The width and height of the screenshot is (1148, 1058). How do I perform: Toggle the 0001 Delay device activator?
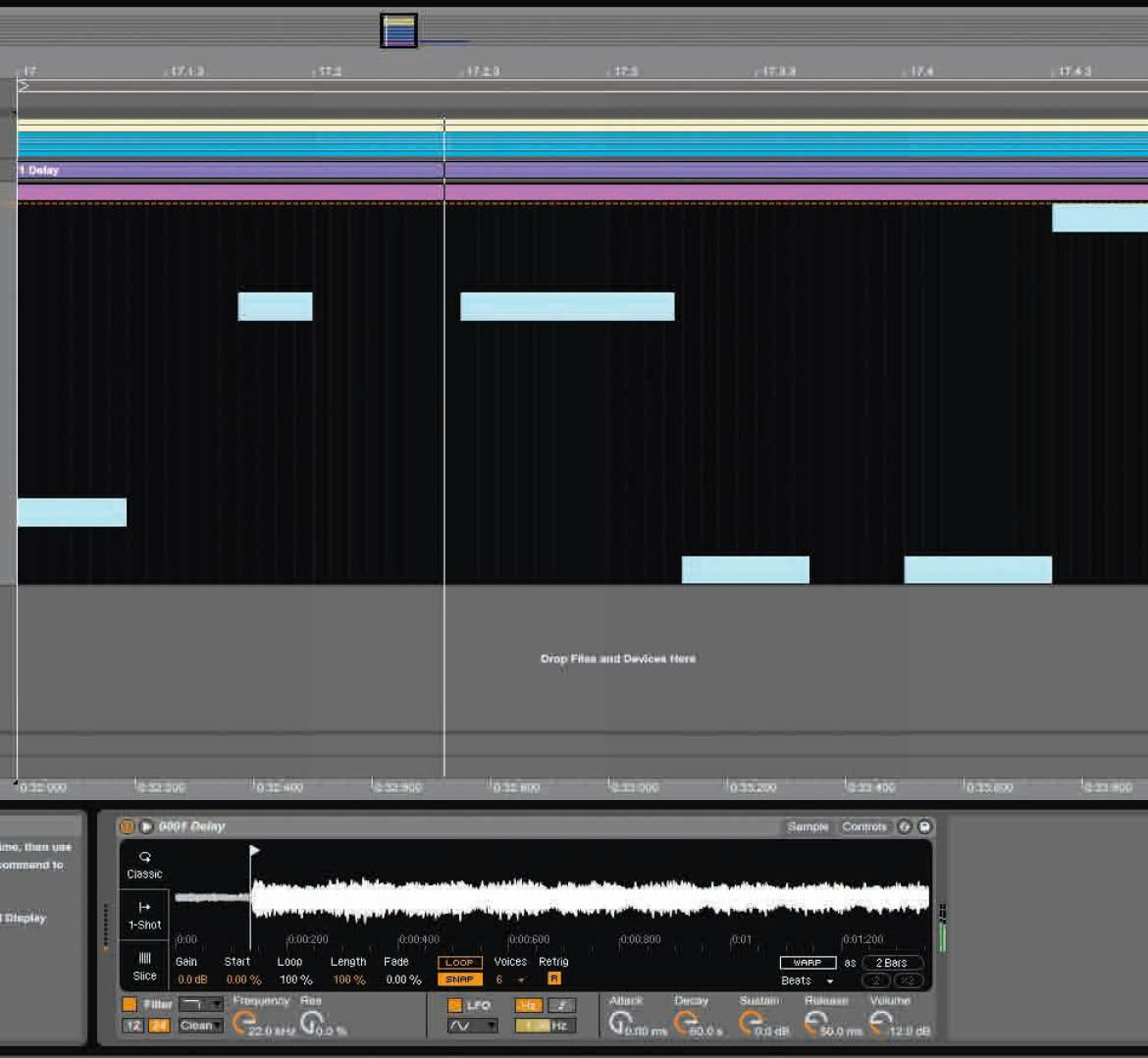[x=127, y=826]
